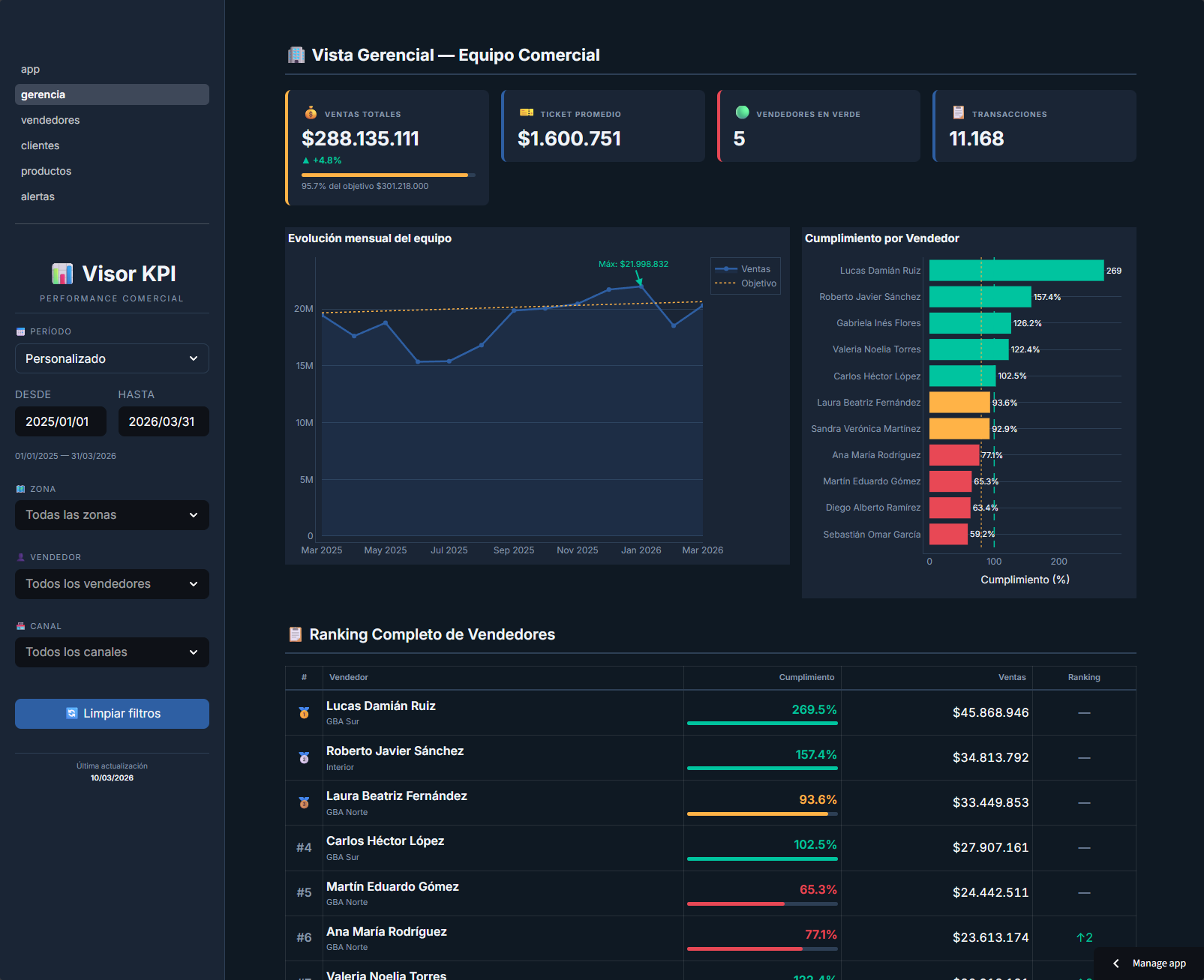Click Lucas Damián Ruiz bar in Cumplimiento chart

click(1016, 271)
